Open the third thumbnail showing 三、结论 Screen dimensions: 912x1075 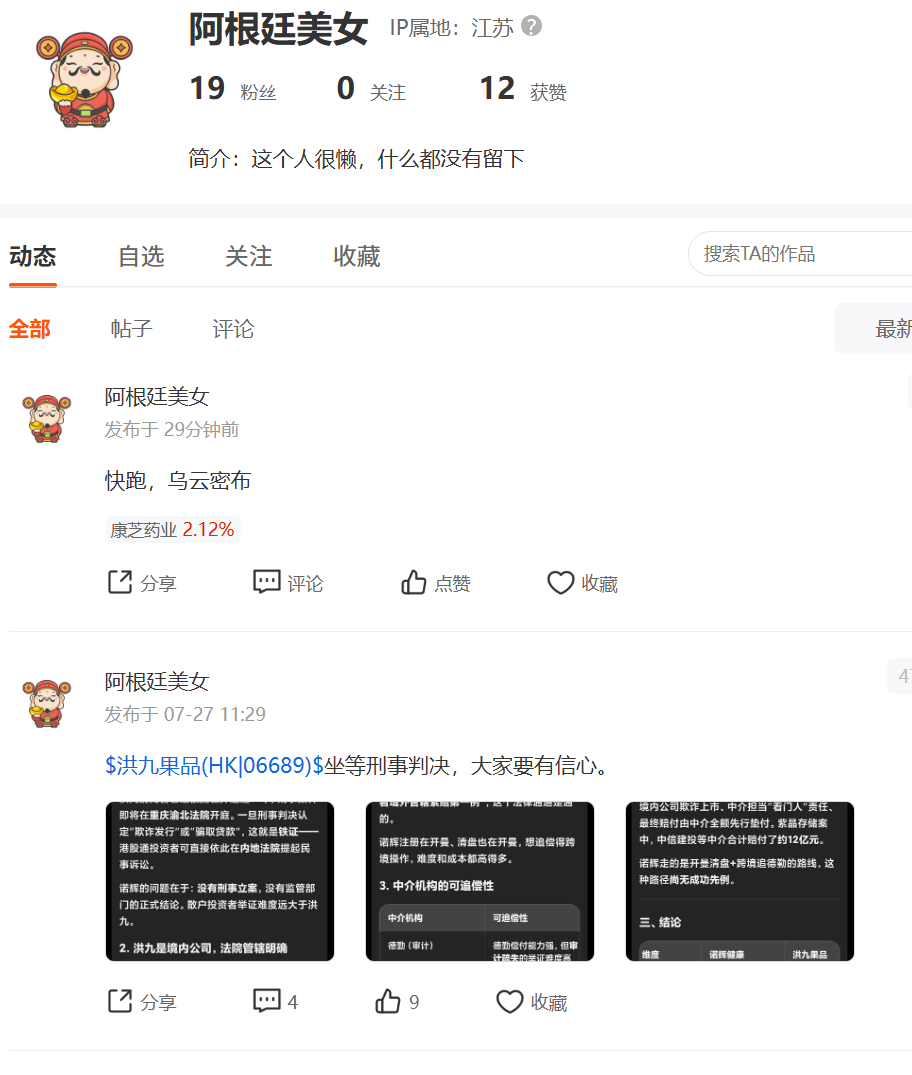pos(739,881)
